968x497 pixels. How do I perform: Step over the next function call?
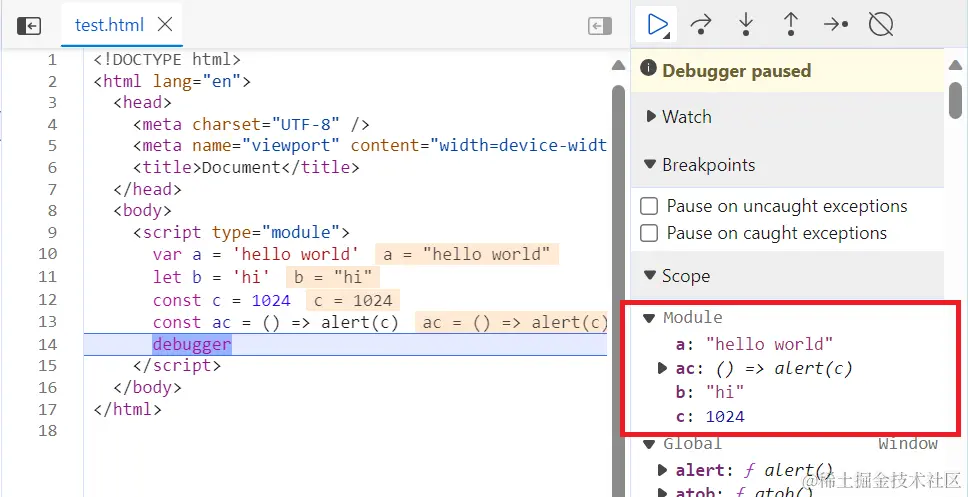coord(701,25)
